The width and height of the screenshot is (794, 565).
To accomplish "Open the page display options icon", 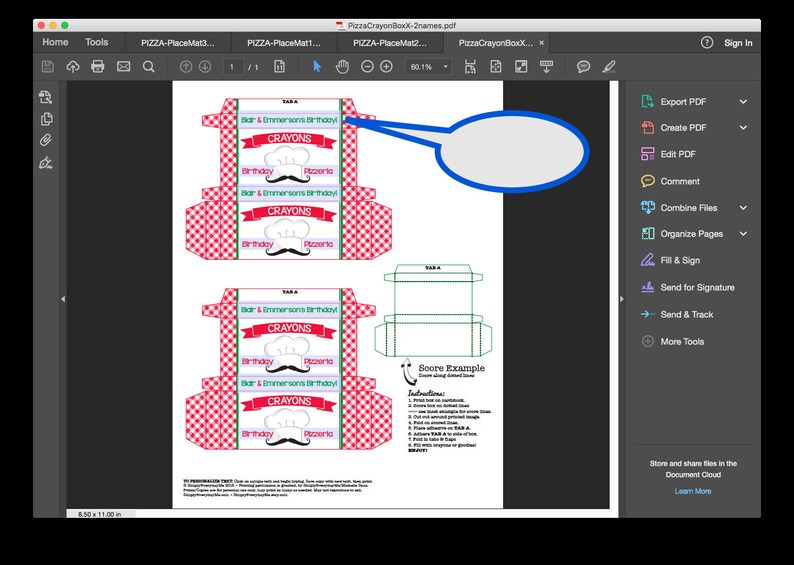I will [280, 66].
